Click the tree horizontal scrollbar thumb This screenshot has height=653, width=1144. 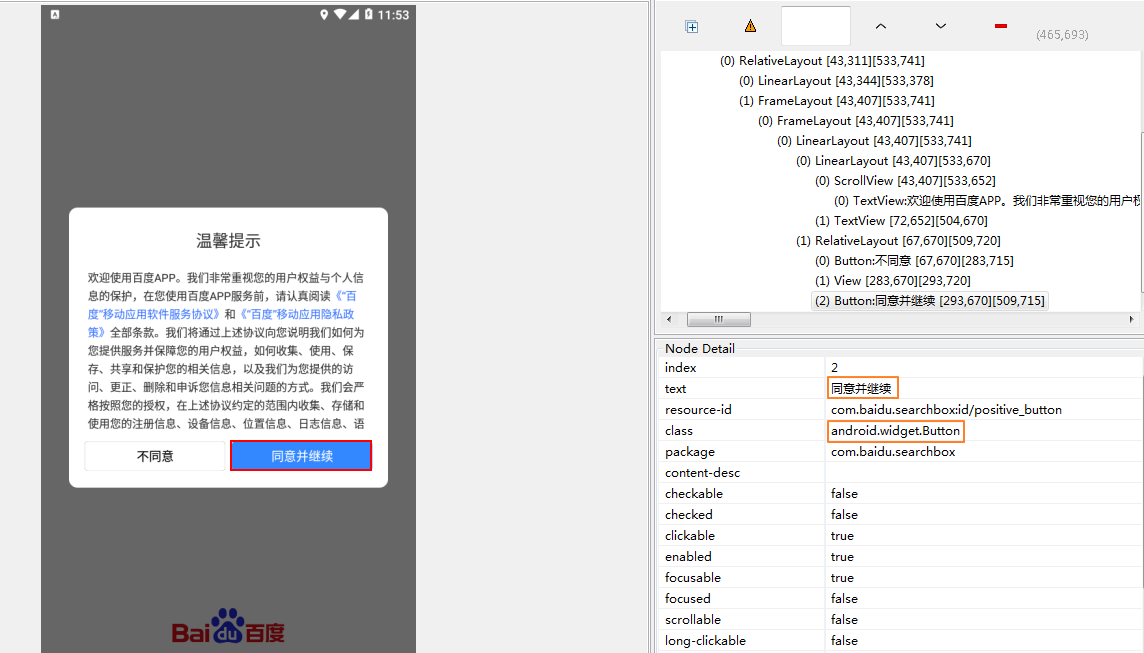pos(719,319)
